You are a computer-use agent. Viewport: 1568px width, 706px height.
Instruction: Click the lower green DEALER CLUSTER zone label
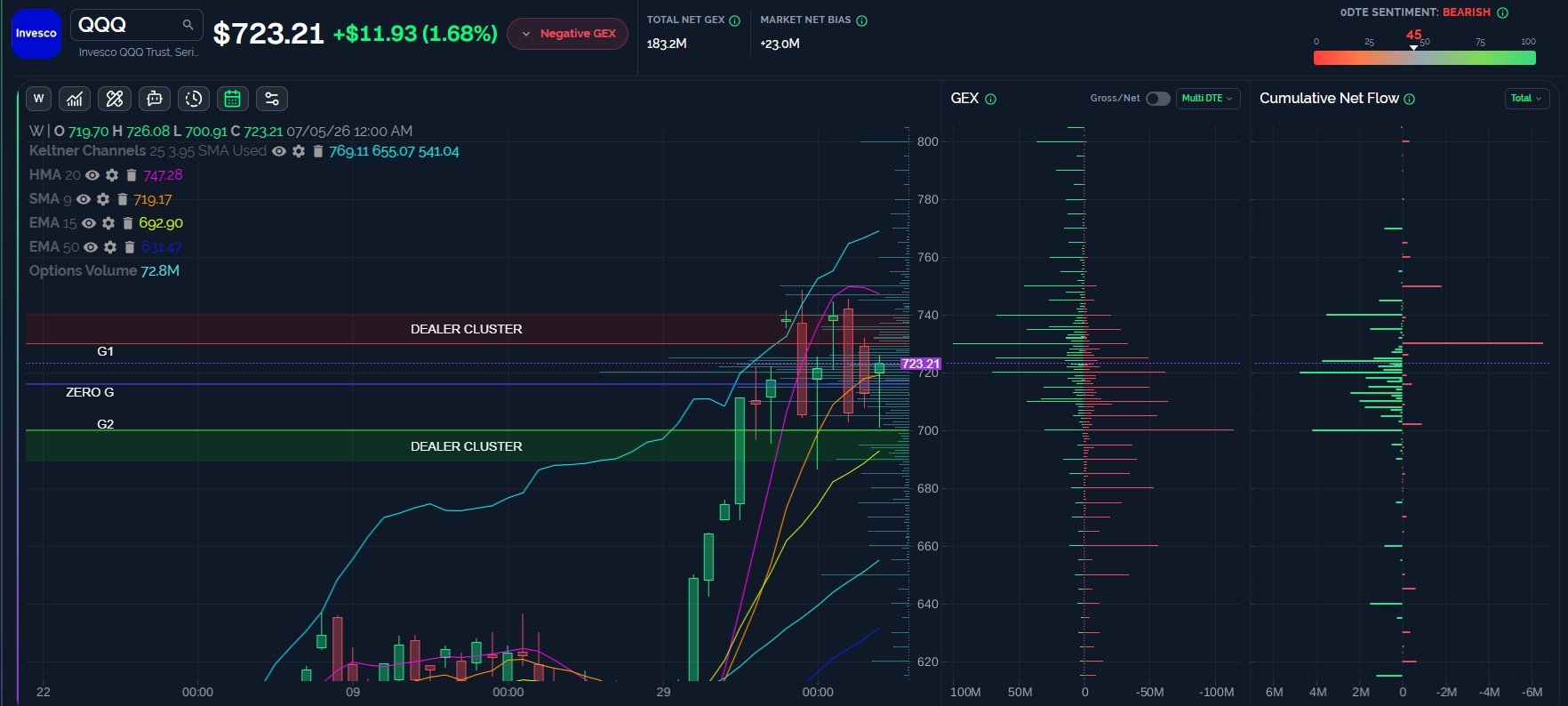(466, 446)
